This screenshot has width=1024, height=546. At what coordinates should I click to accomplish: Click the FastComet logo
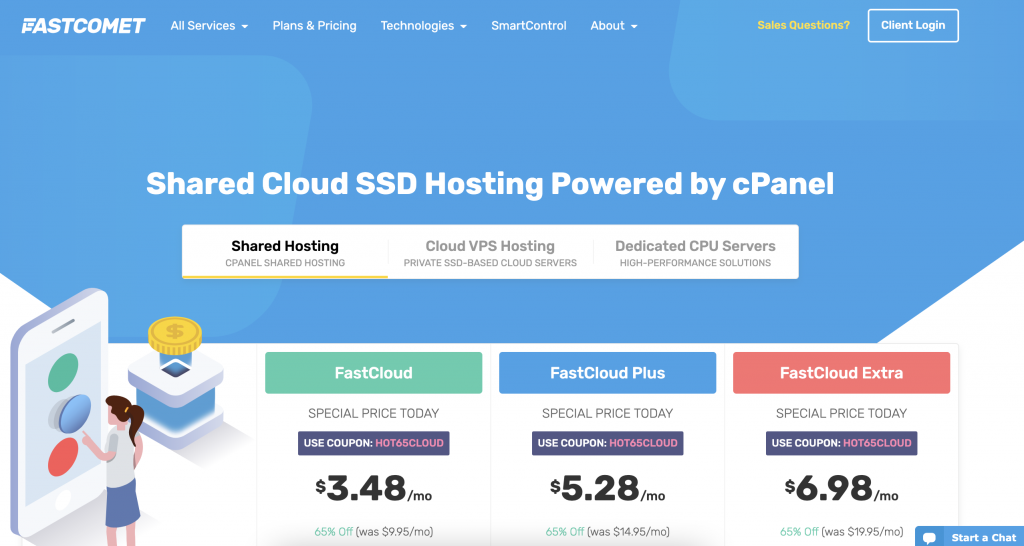(83, 25)
